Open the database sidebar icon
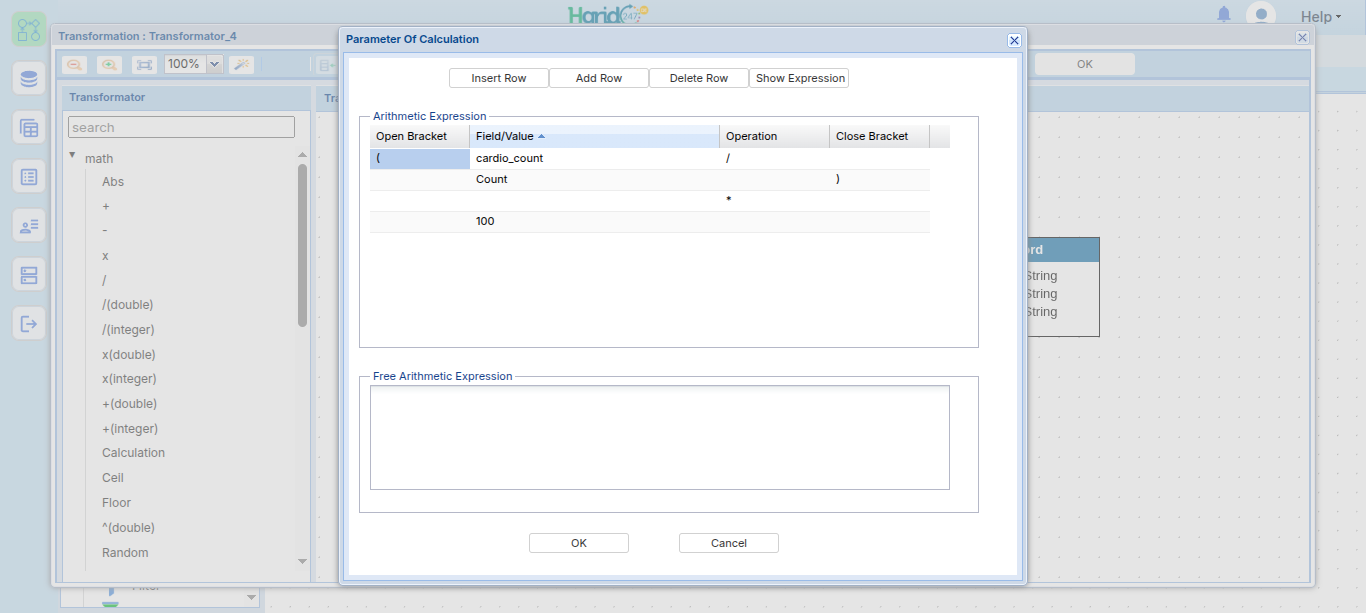The height and width of the screenshot is (613, 1366). pyautogui.click(x=29, y=79)
